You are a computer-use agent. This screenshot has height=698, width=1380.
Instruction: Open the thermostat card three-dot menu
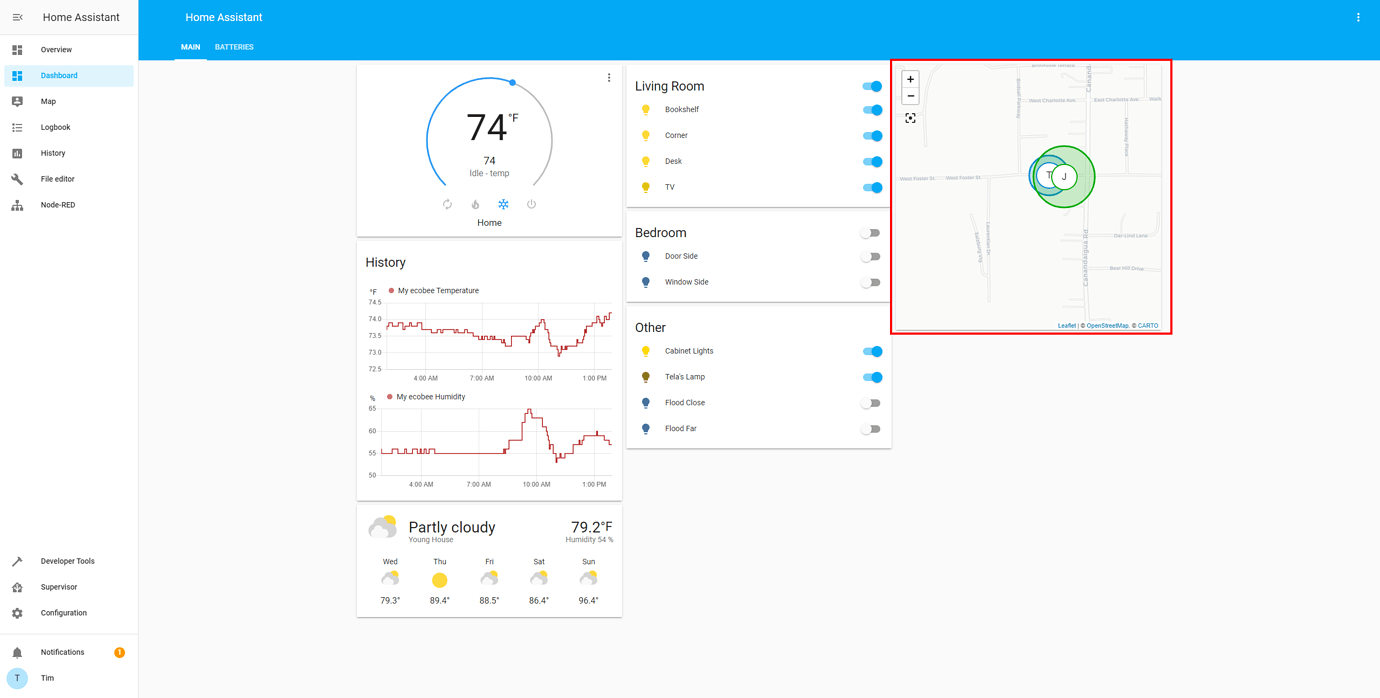coord(609,77)
